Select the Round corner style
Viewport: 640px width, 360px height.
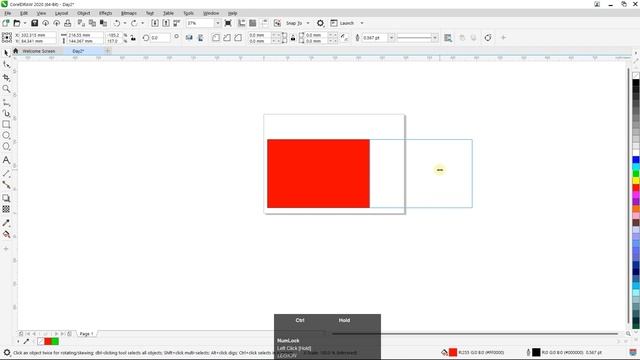point(216,38)
